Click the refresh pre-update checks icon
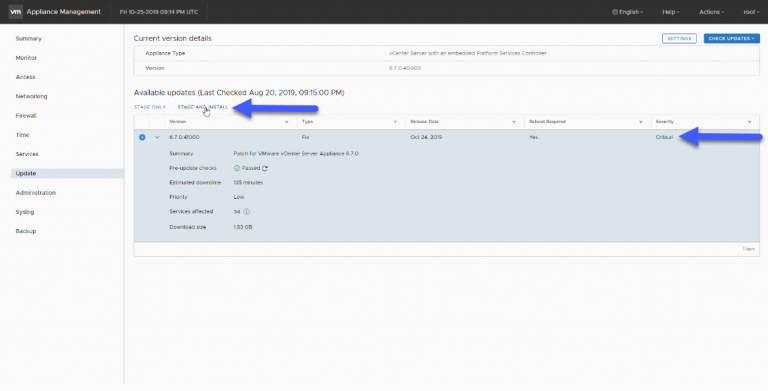 tap(265, 168)
